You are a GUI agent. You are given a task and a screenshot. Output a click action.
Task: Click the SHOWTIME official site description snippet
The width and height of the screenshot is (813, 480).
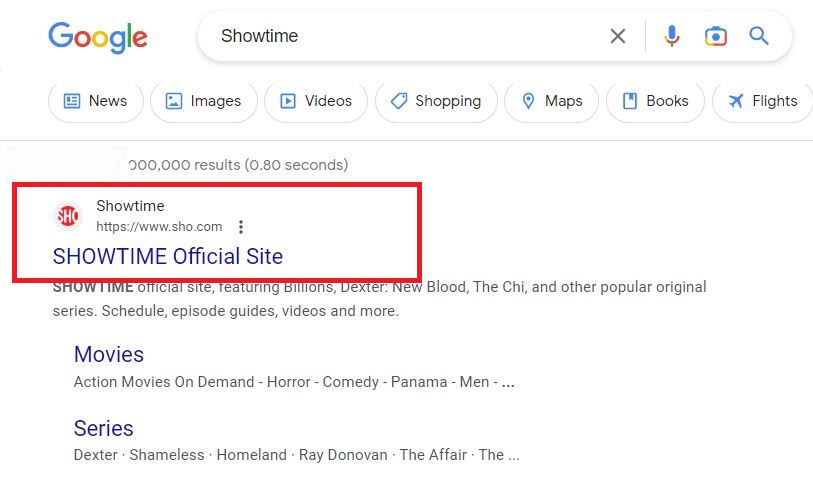tap(380, 299)
